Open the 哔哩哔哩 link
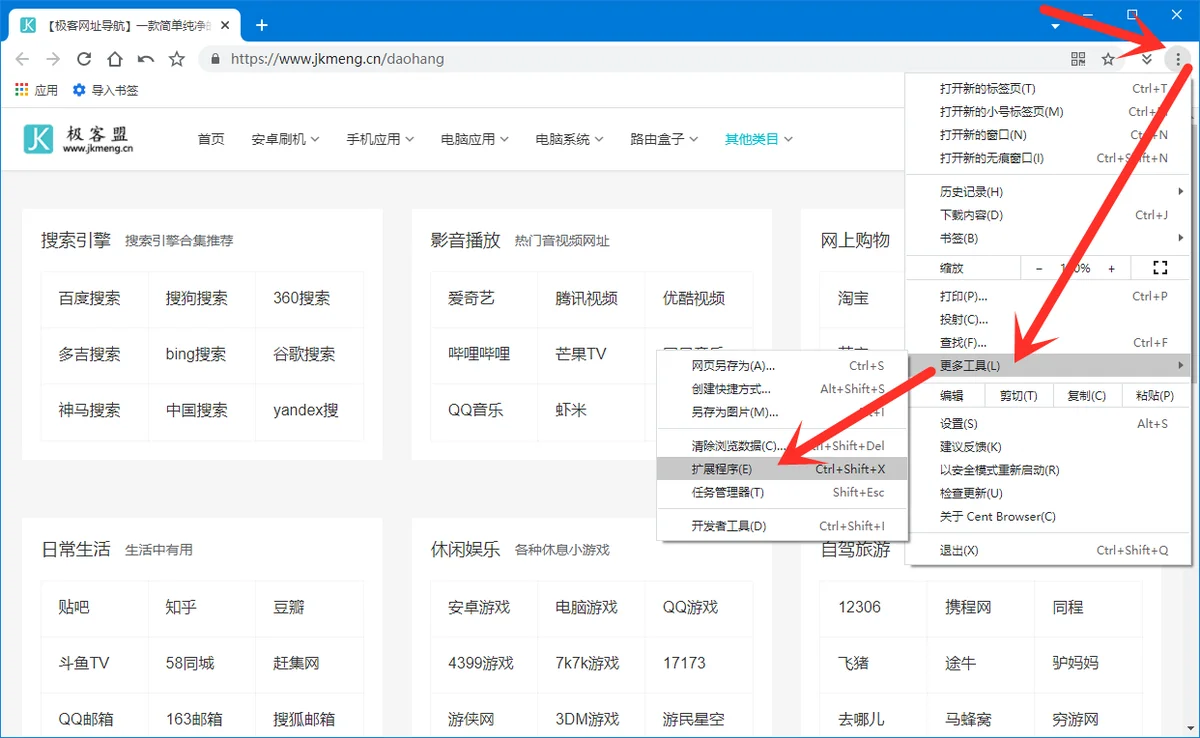The image size is (1200, 738). (479, 354)
